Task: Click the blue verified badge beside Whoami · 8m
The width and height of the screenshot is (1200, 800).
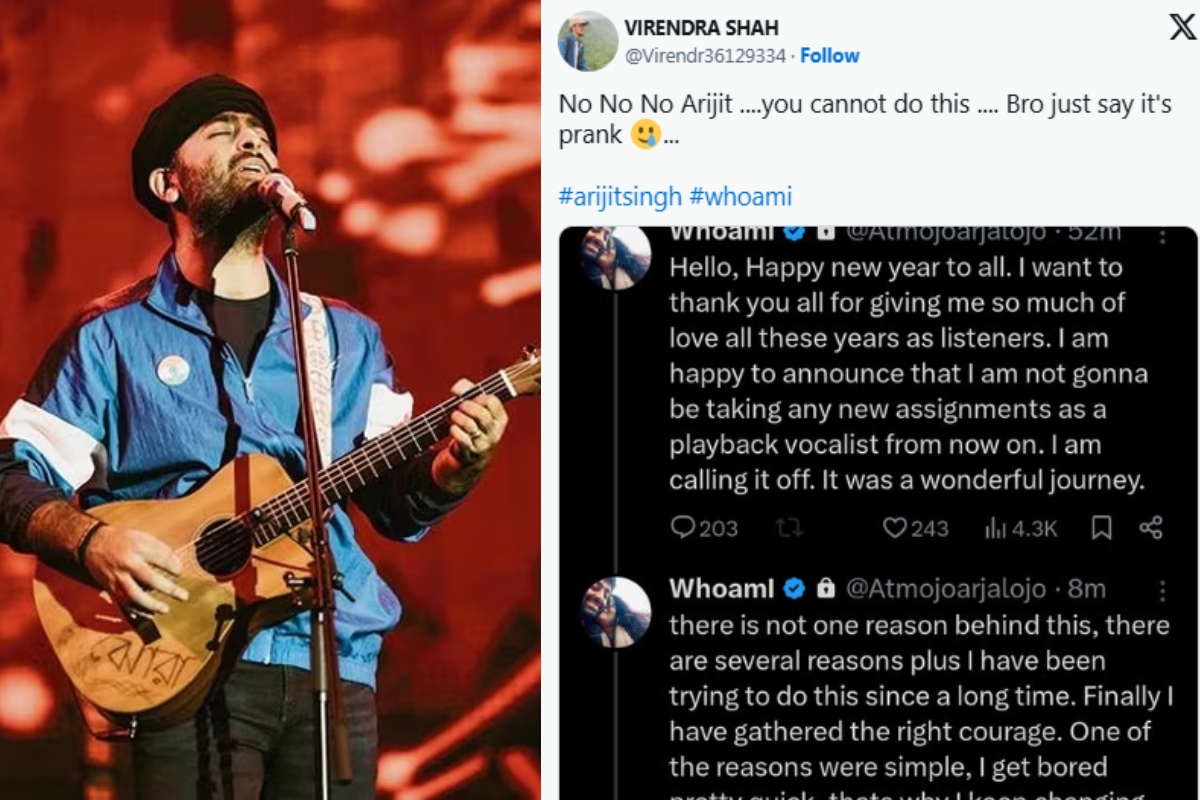Action: (794, 589)
